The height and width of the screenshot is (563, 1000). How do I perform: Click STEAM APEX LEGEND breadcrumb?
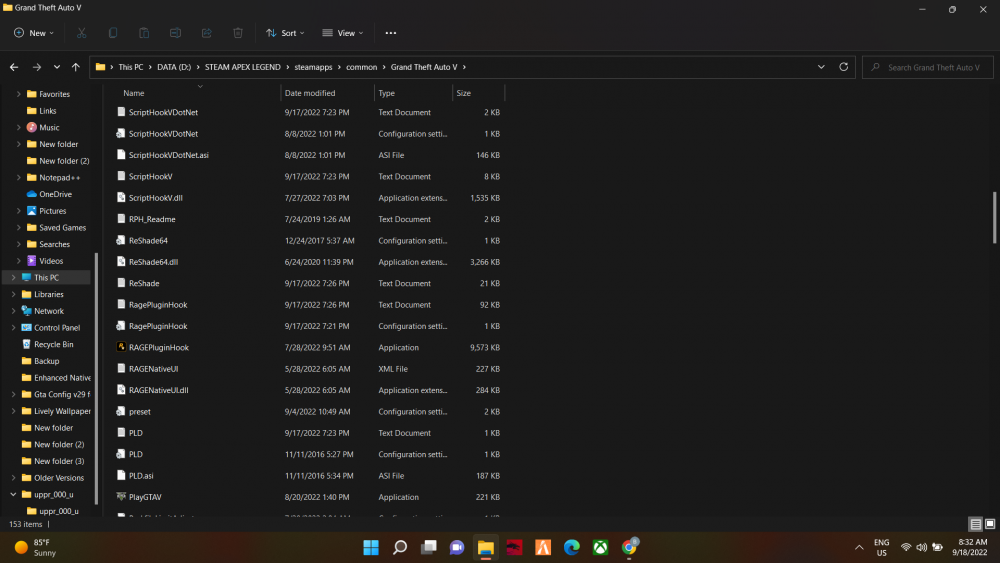coord(242,67)
